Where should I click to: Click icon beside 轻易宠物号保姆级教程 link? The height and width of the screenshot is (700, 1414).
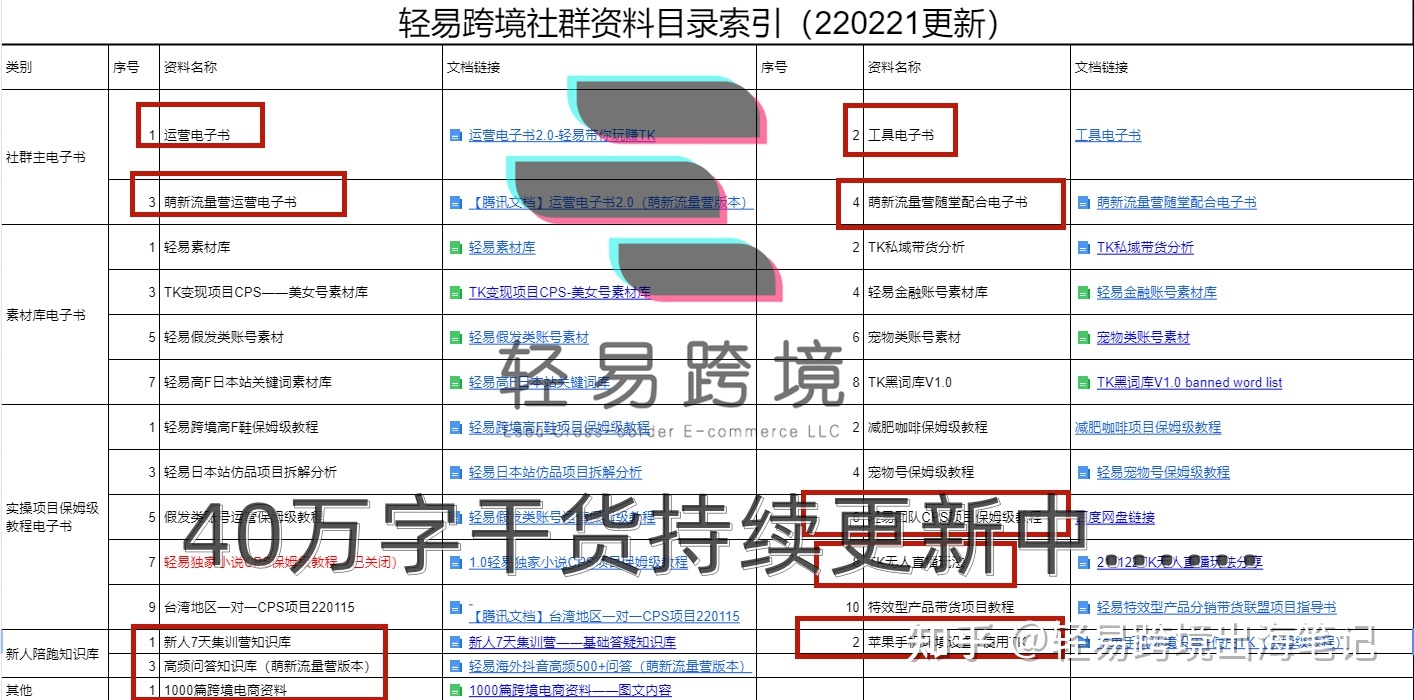click(1083, 472)
